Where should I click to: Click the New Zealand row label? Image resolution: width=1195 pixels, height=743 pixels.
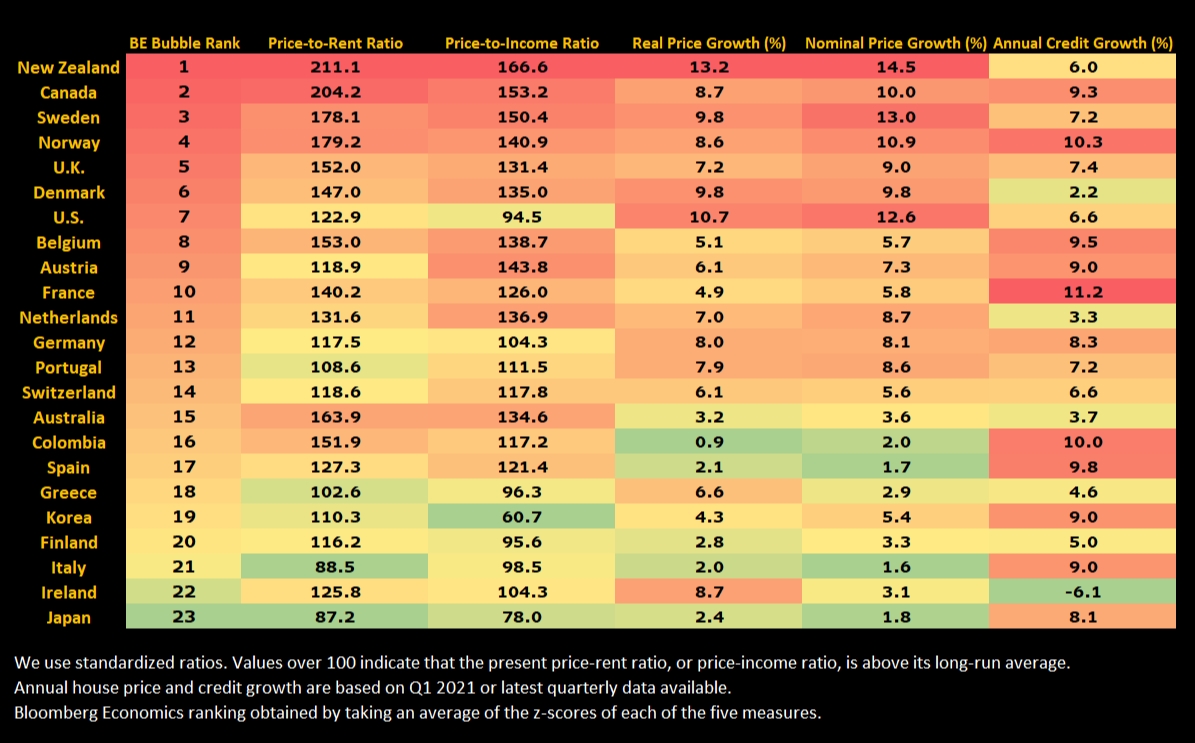pos(68,68)
